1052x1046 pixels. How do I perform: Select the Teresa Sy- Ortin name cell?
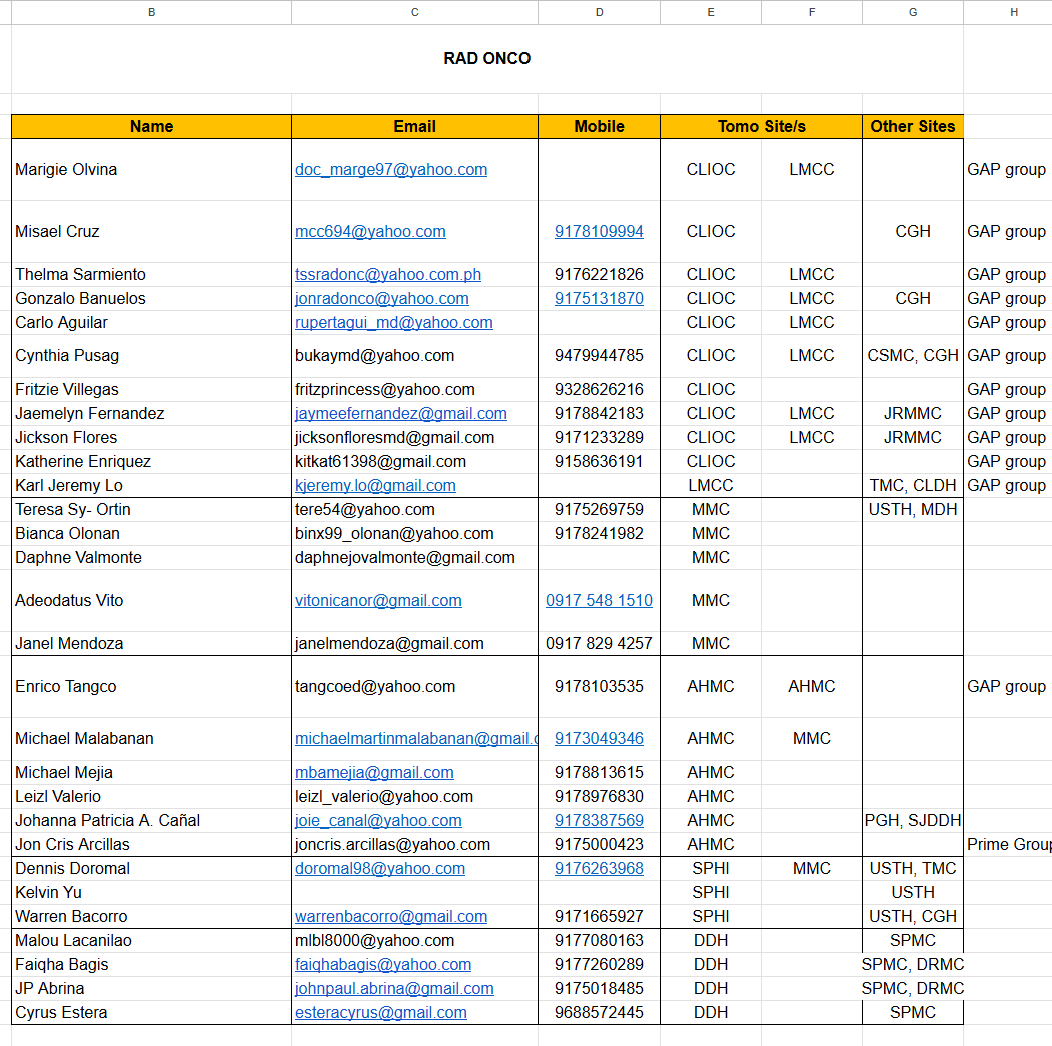pyautogui.click(x=152, y=509)
